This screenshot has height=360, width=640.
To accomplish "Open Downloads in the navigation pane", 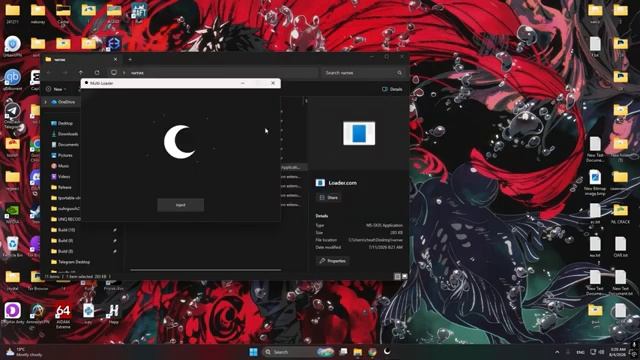I will (64, 134).
